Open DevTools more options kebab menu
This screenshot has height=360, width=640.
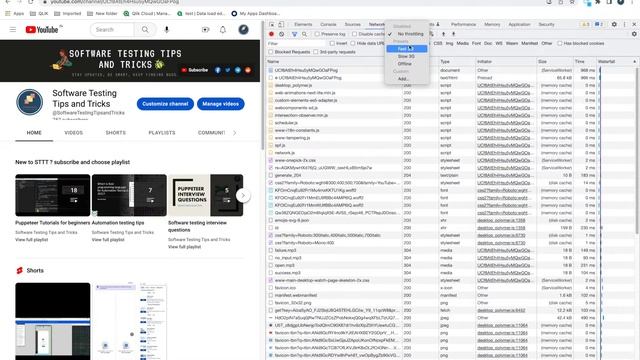pos(625,24)
